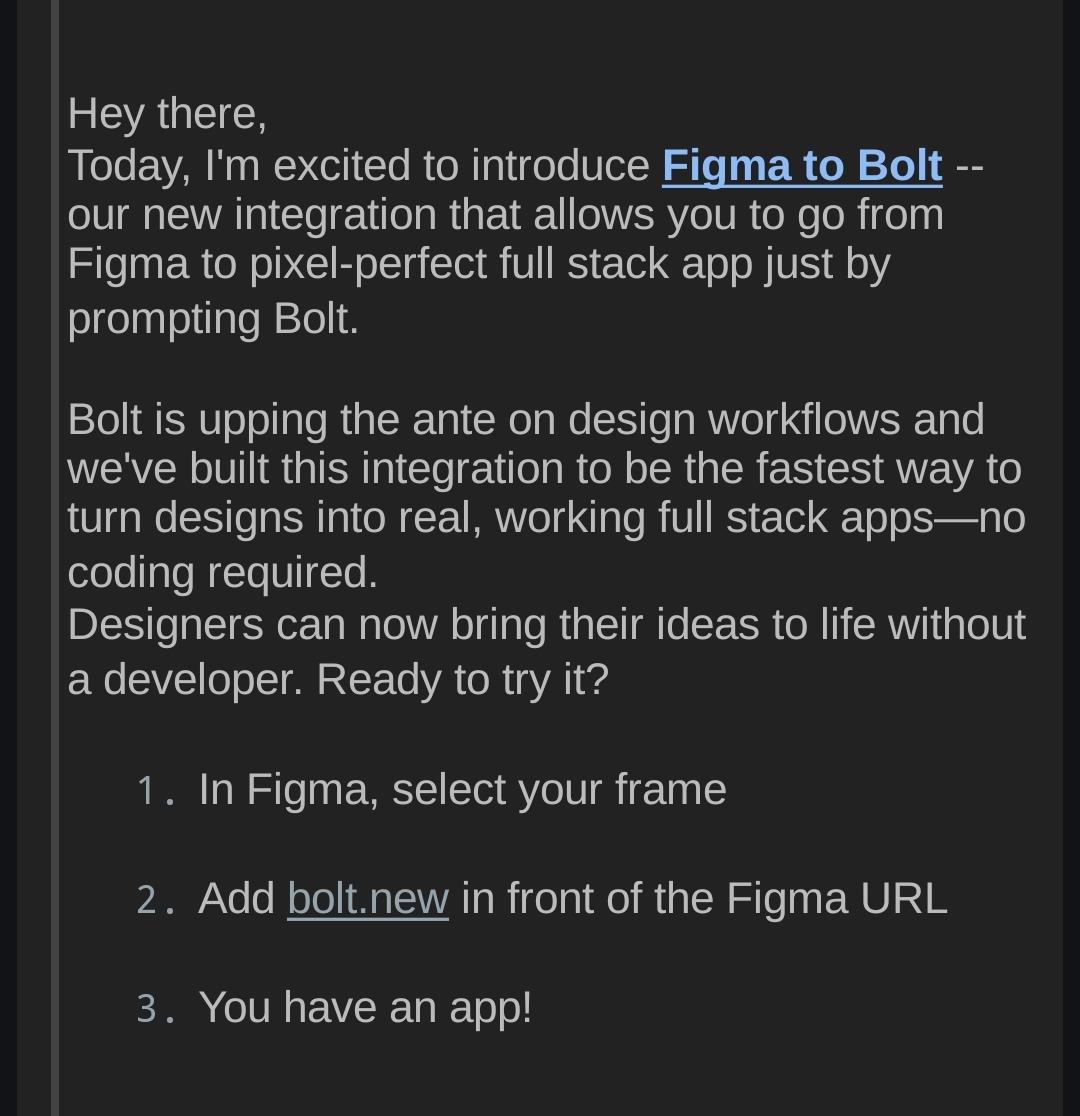Click the vertical quote bar beside the message

click(x=55, y=558)
